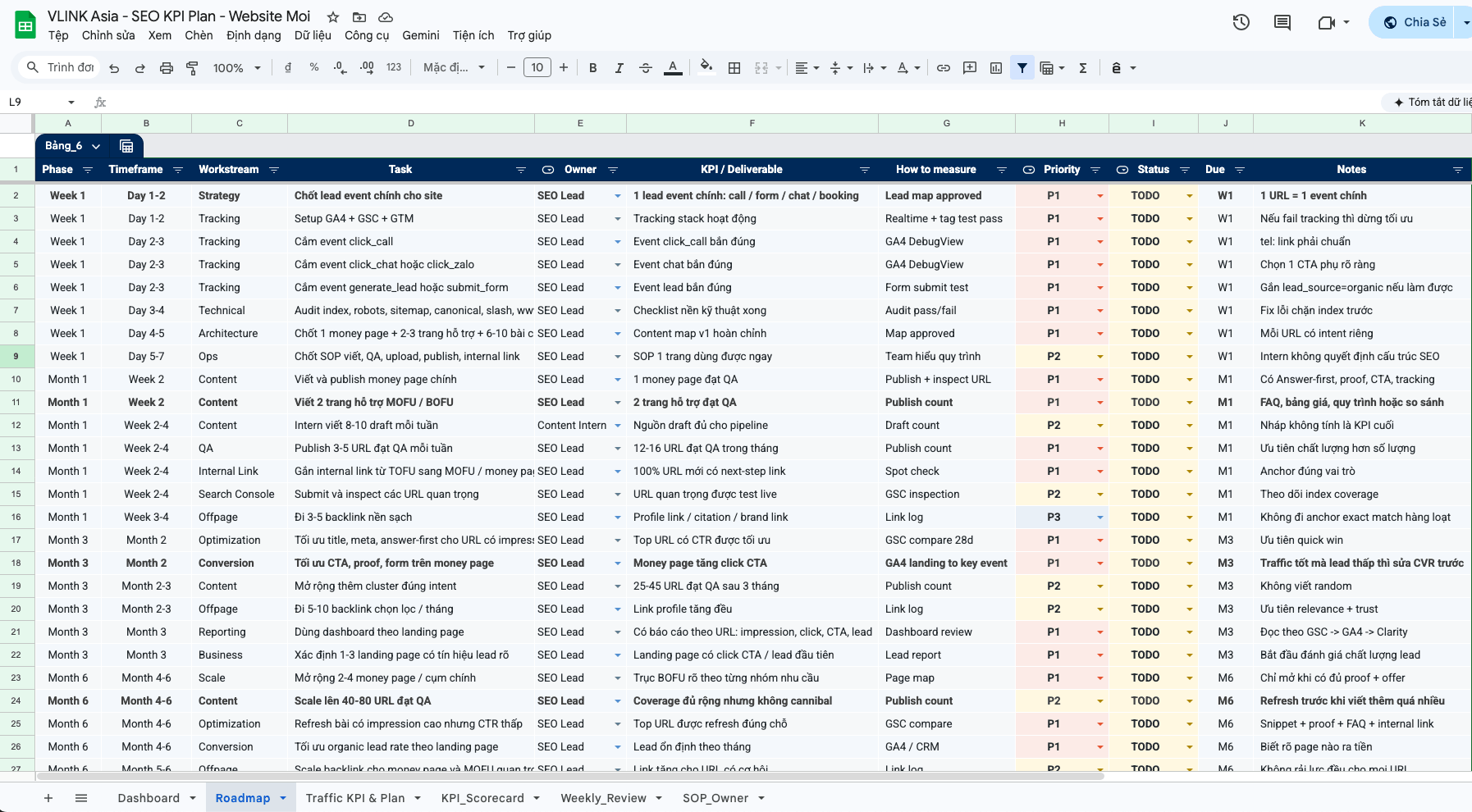Open font family dropdown Mặc đị...
The width and height of the screenshot is (1472, 812).
click(454, 68)
